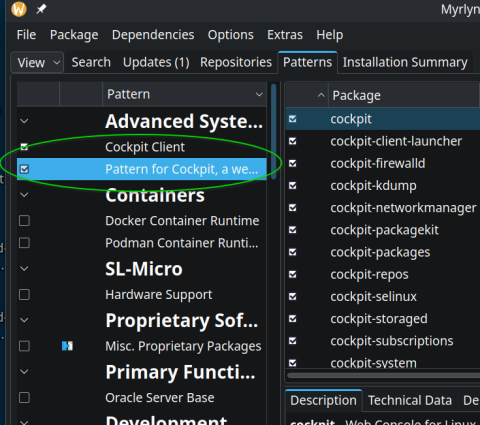
Task: Select the Description tab
Action: point(323,400)
